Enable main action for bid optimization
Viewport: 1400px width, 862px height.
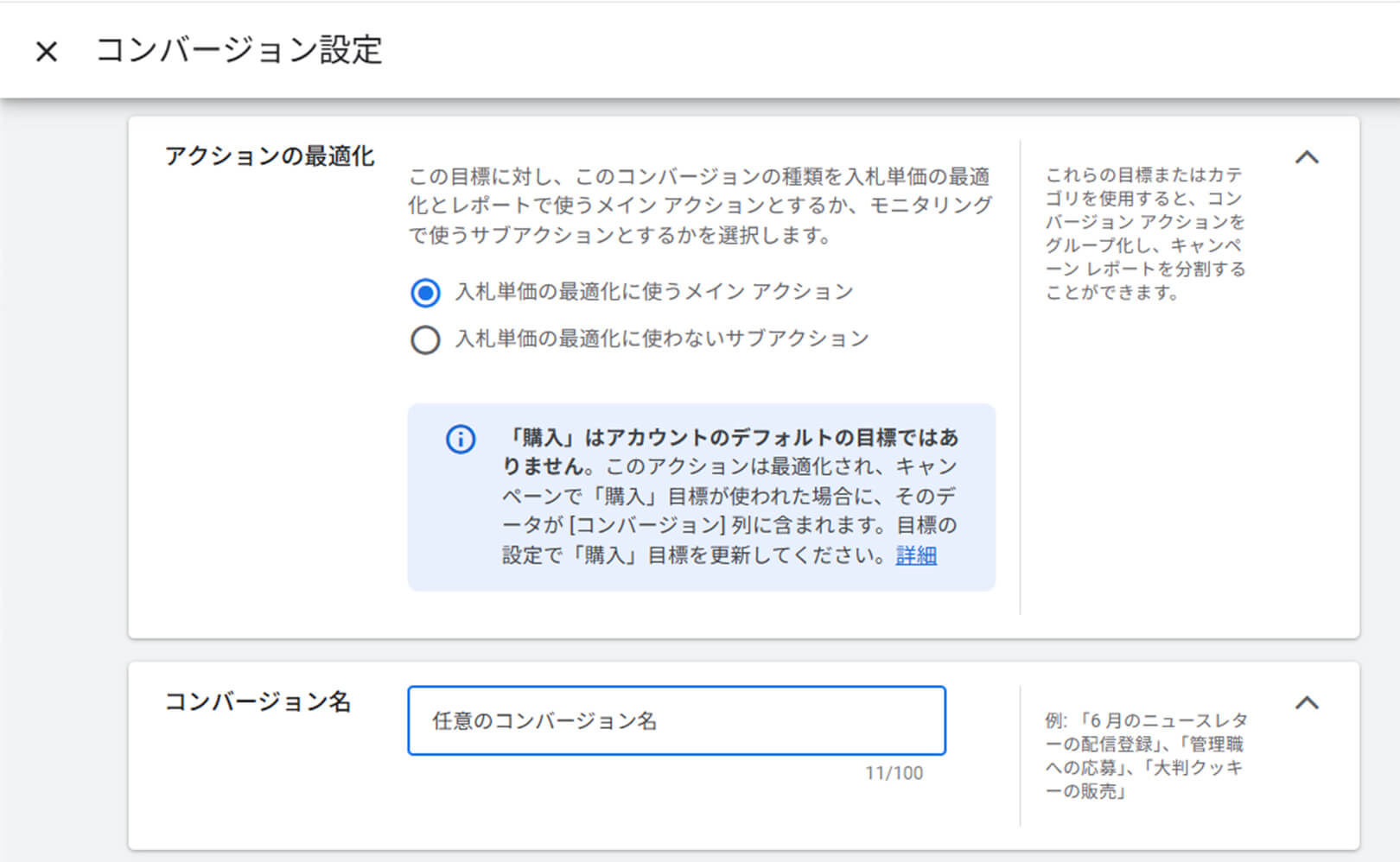coord(425,293)
